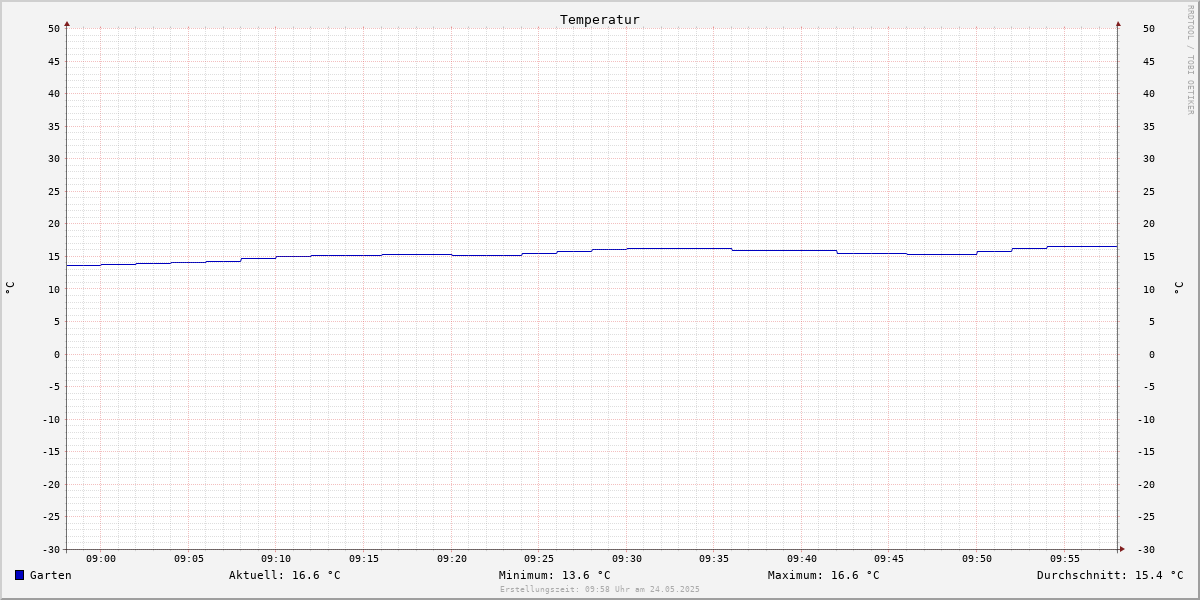The height and width of the screenshot is (600, 1200).
Task: Click the 09:15 time axis label
Action: pos(364,559)
